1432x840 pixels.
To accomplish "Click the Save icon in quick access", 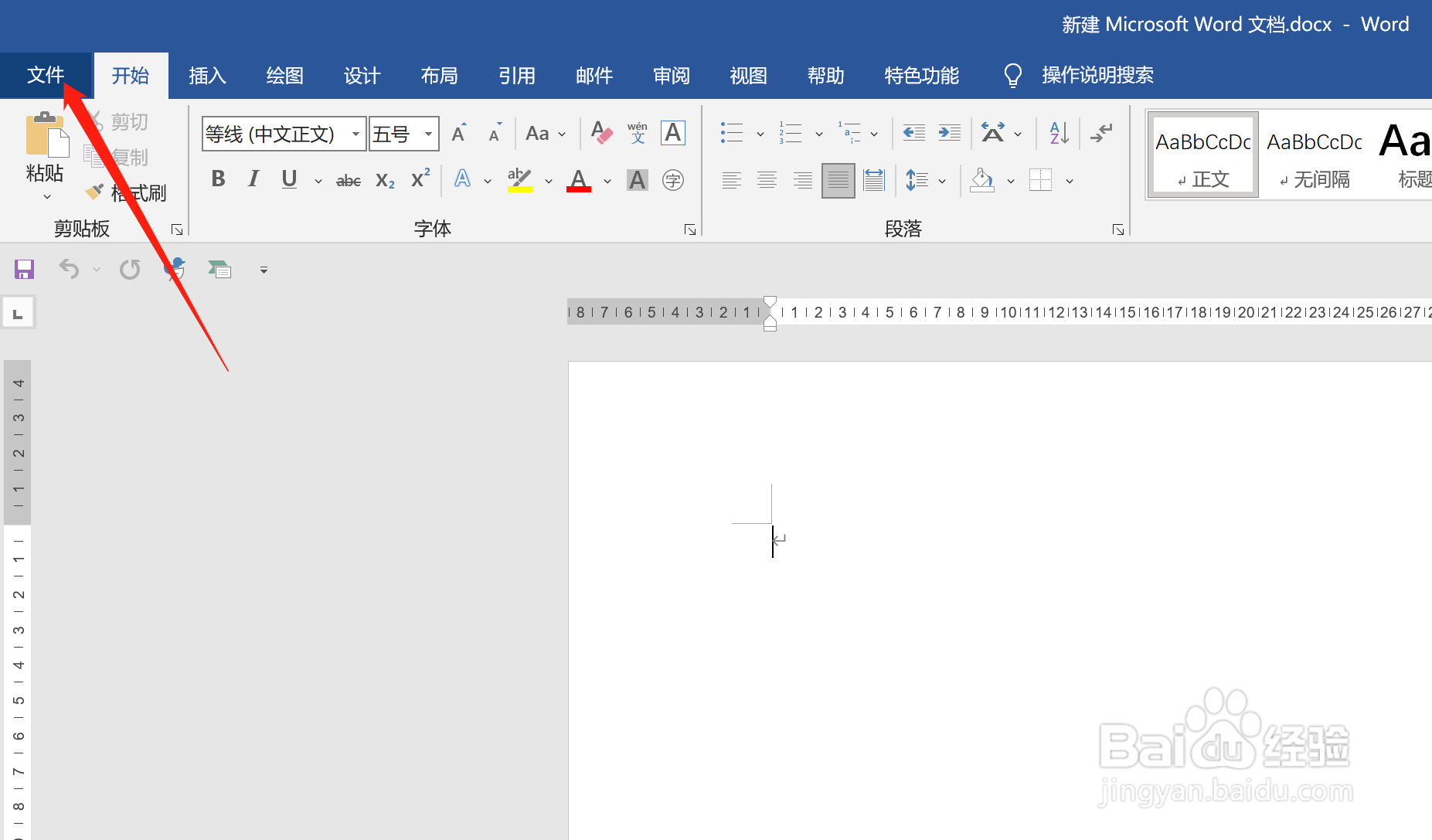I will [24, 269].
